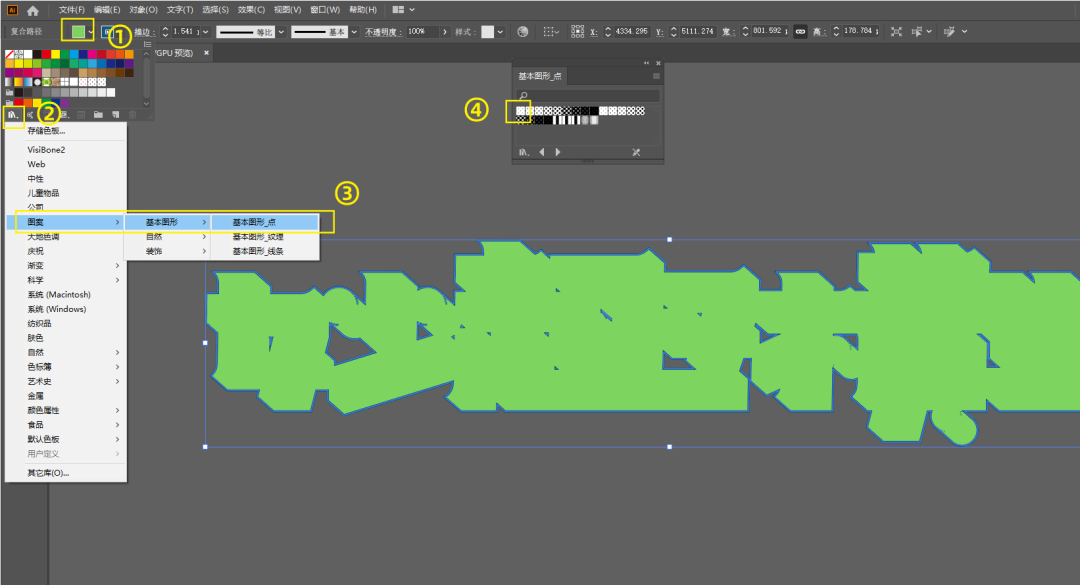Click the style preview swatch
The width and height of the screenshot is (1080, 585).
pos(488,32)
